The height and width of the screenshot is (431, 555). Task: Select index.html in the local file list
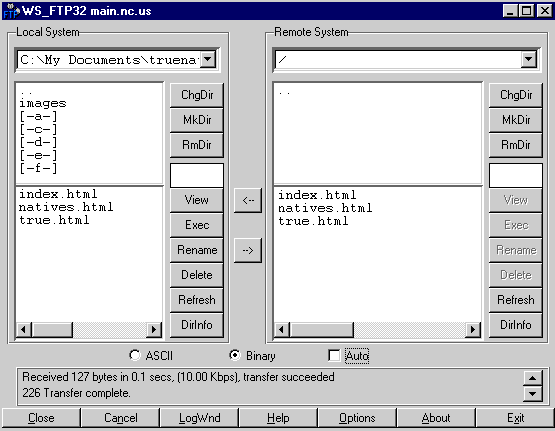point(58,194)
